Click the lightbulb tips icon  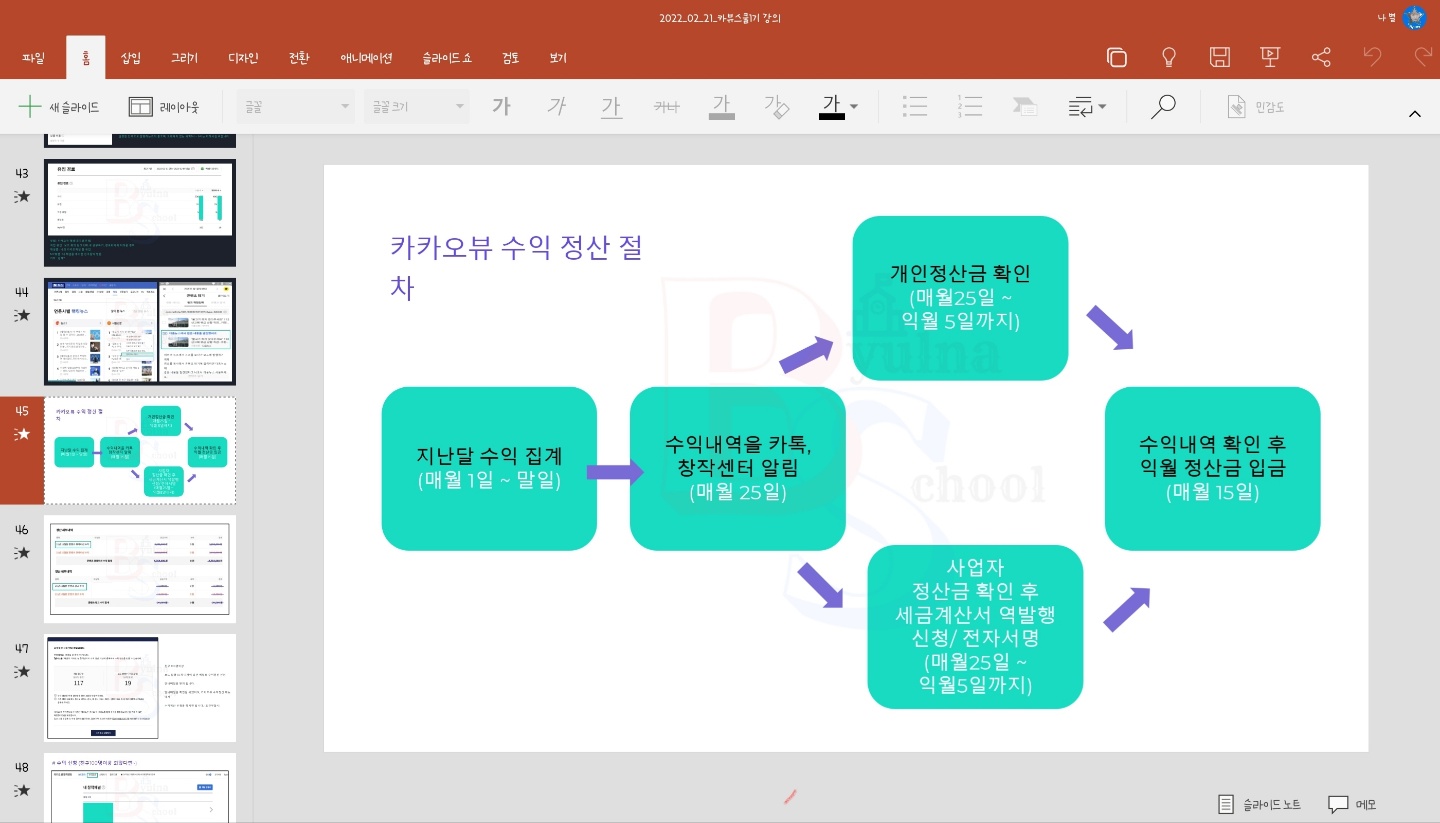pos(1168,57)
